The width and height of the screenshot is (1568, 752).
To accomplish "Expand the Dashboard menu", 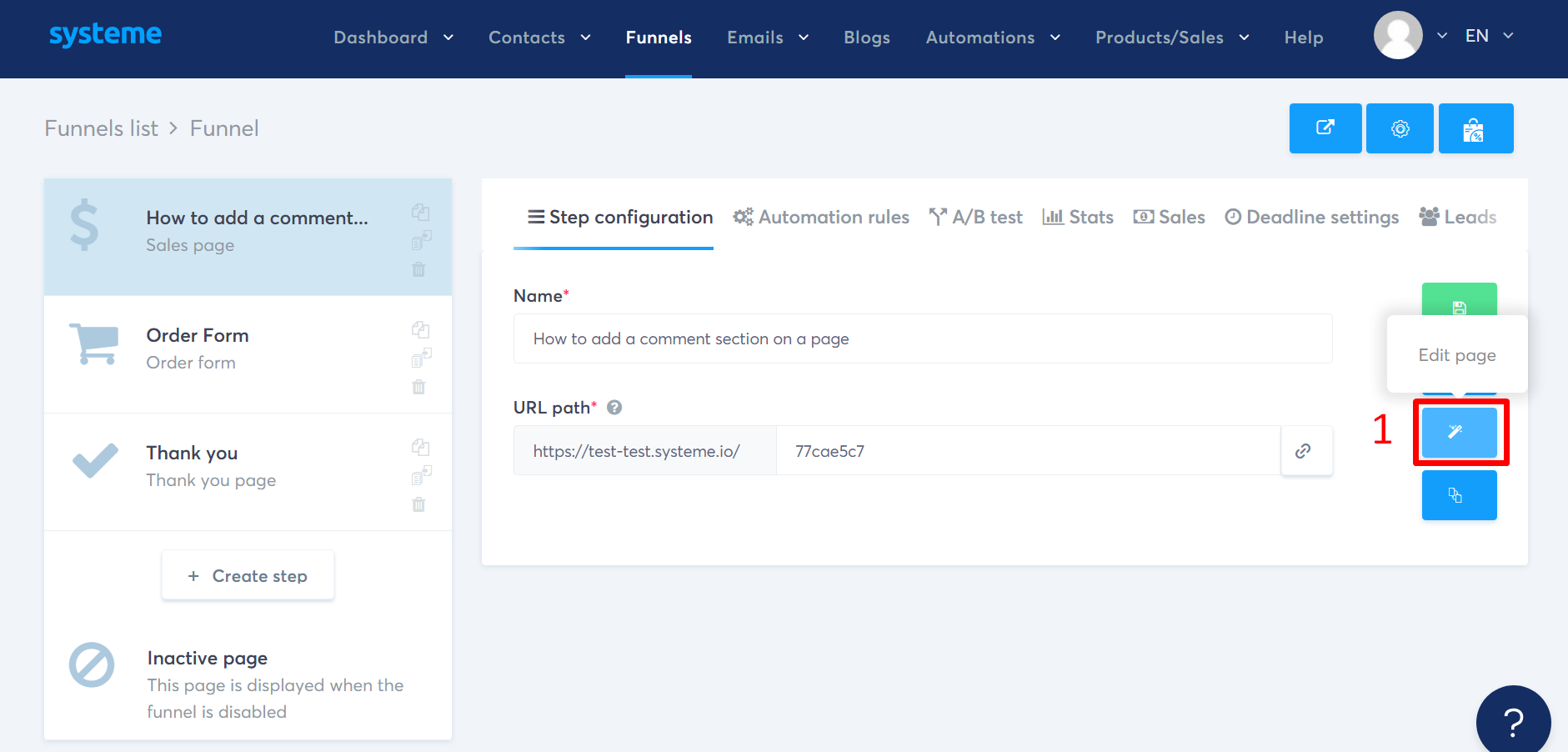I will pos(393,38).
